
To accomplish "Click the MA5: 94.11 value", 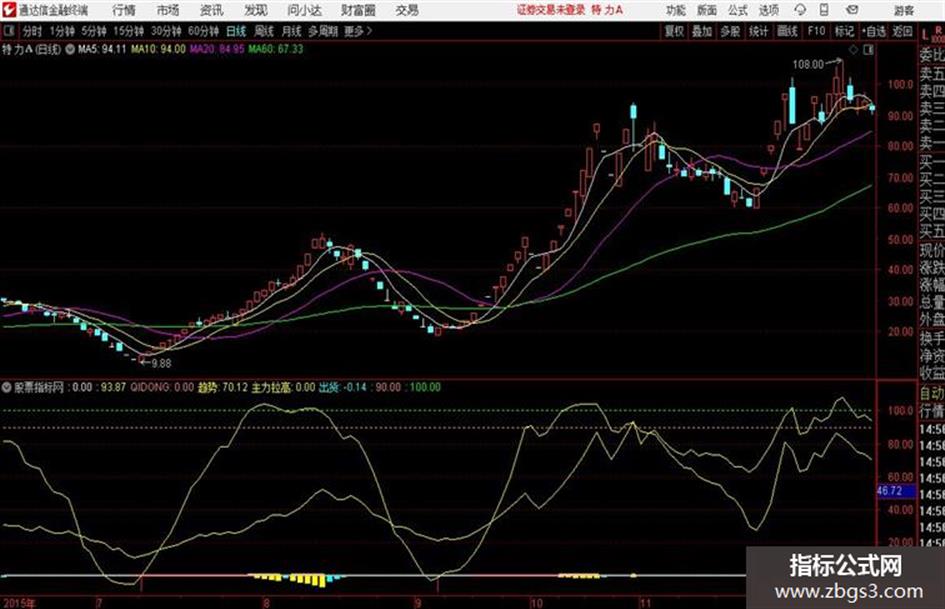I will pyautogui.click(x=102, y=49).
